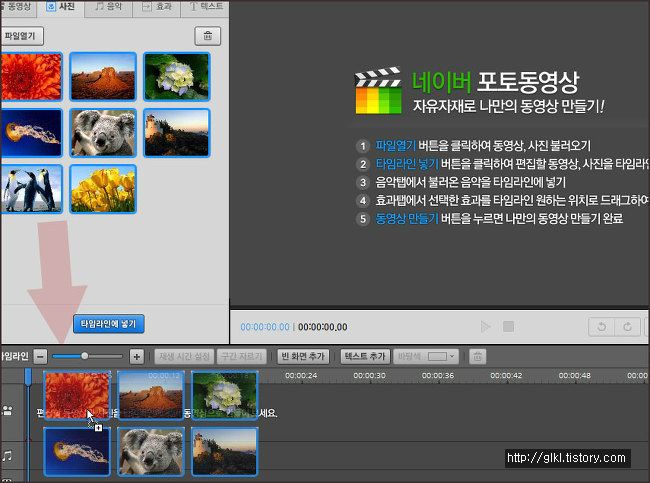This screenshot has height=483, width=650.
Task: Click the 00:00:42 timeline ruler mark
Action: [x=506, y=376]
